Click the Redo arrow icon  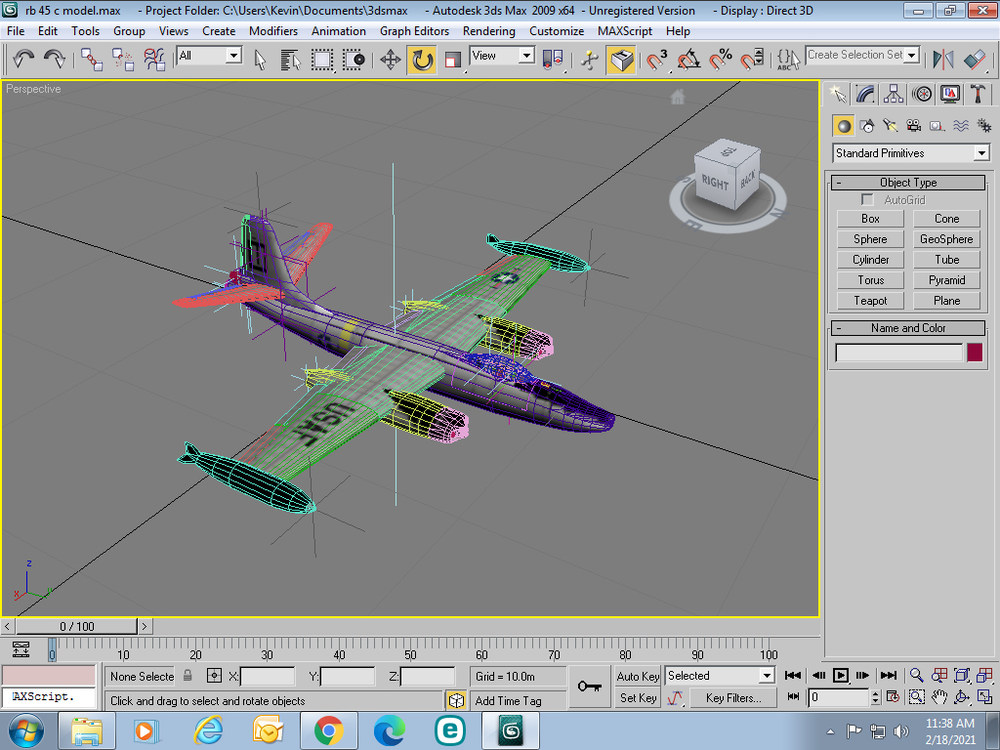click(x=55, y=59)
